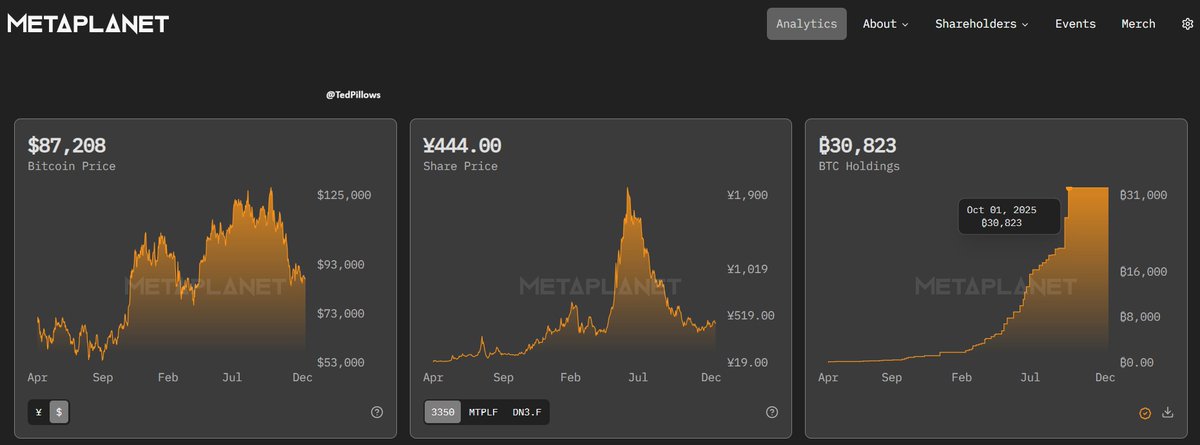Open the Merch page

pos(1138,24)
